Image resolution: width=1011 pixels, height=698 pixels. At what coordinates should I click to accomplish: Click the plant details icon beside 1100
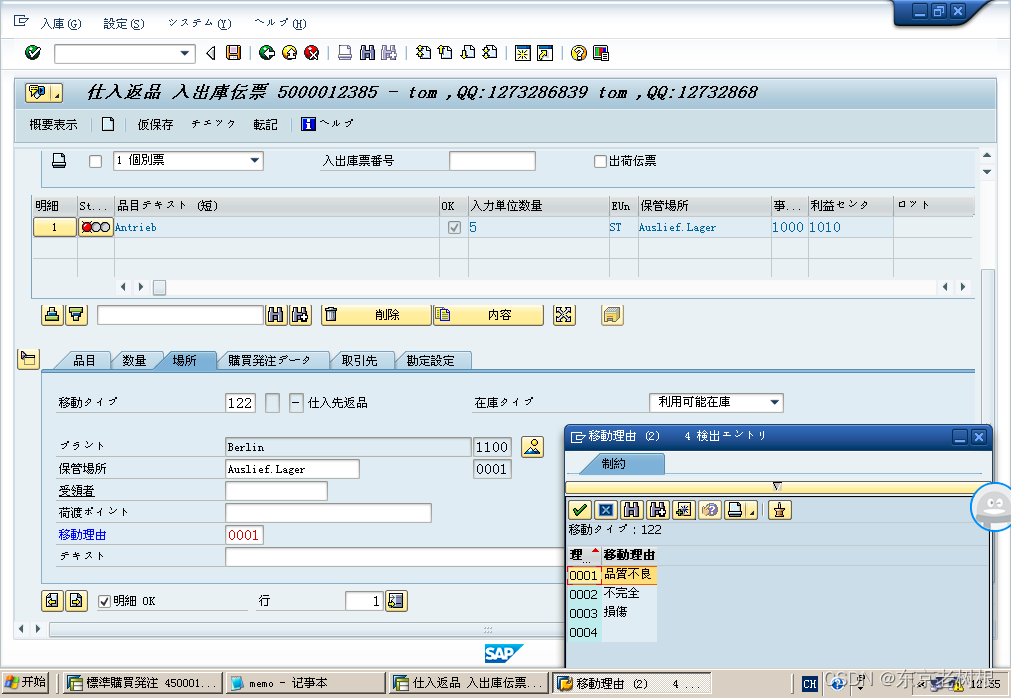pos(531,446)
